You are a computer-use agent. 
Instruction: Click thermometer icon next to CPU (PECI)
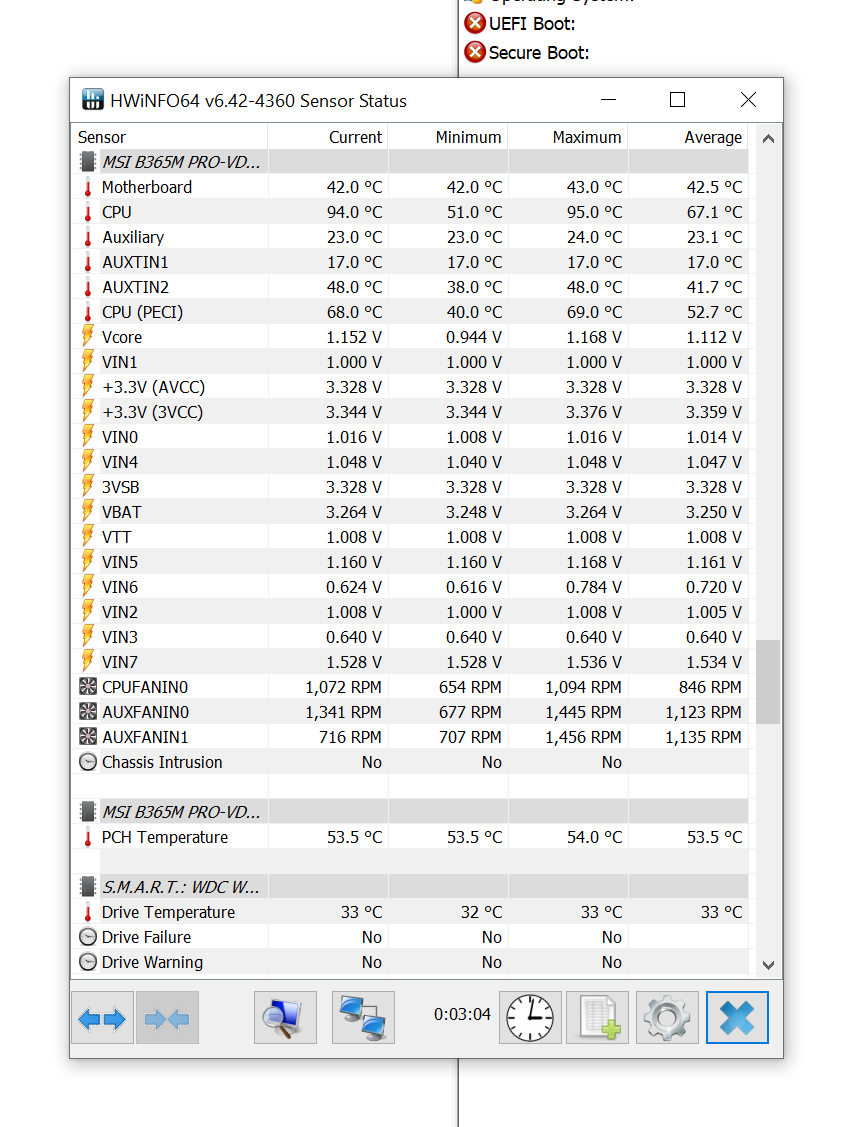(88, 313)
